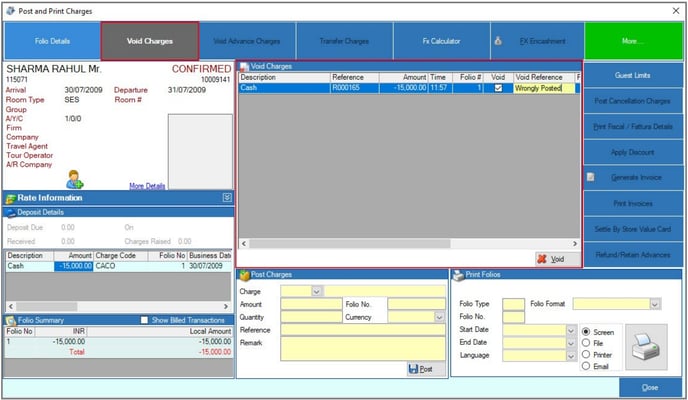Open the Transfer Charges tab

(345, 42)
